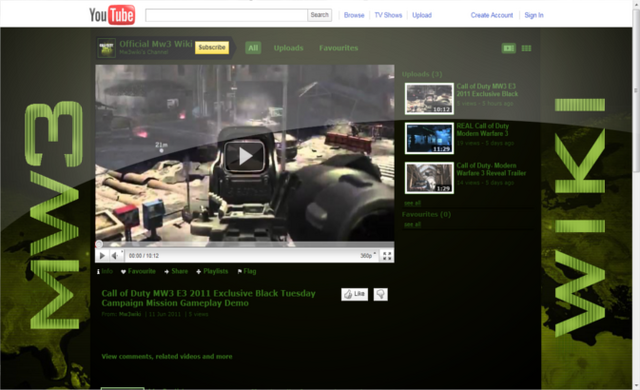Open the Browse link in the header
The image size is (640, 390).
[x=354, y=15]
